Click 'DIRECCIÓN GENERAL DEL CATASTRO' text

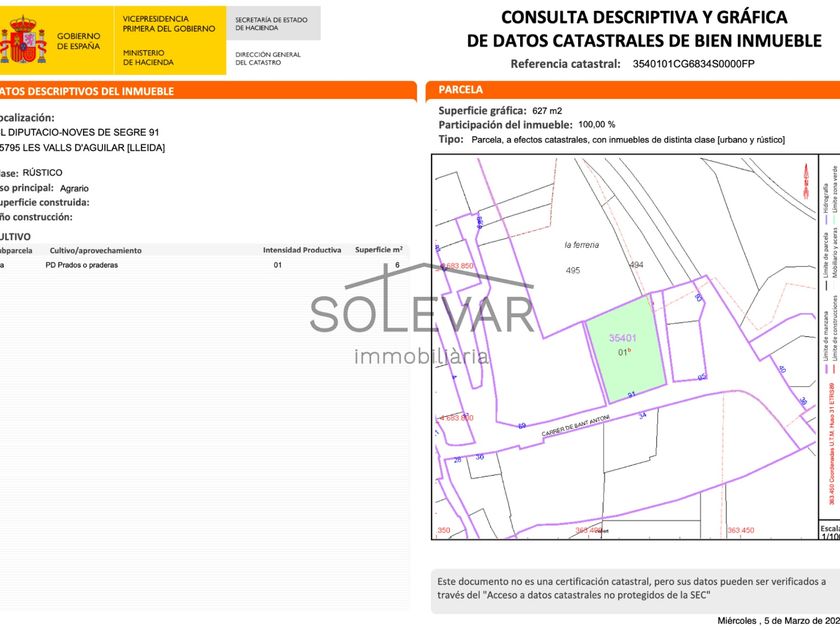click(x=268, y=58)
